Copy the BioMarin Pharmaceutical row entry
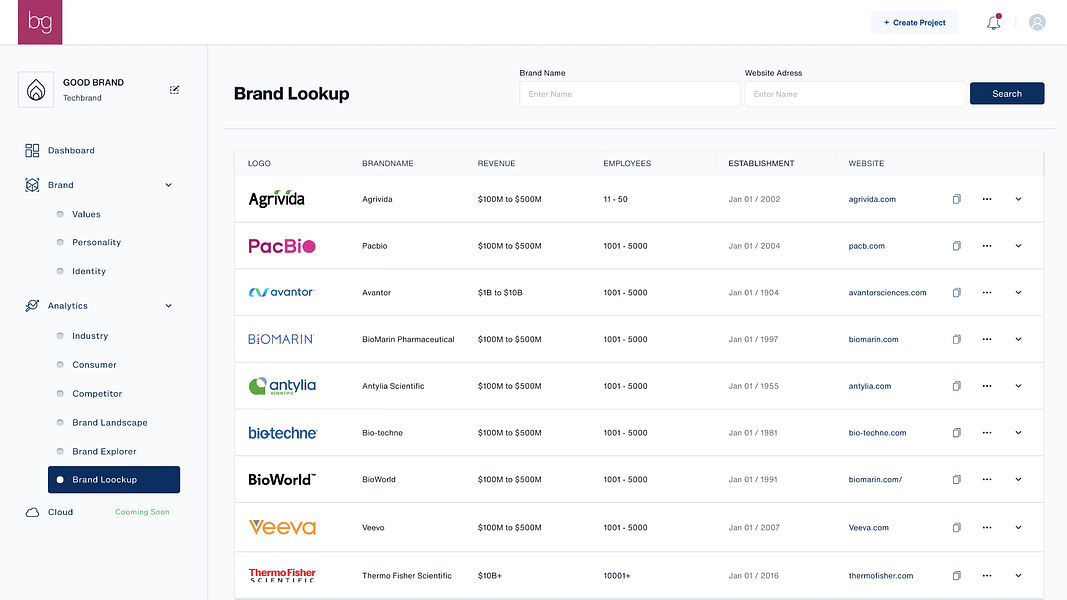Screen dimensions: 1067x600 (957, 339)
